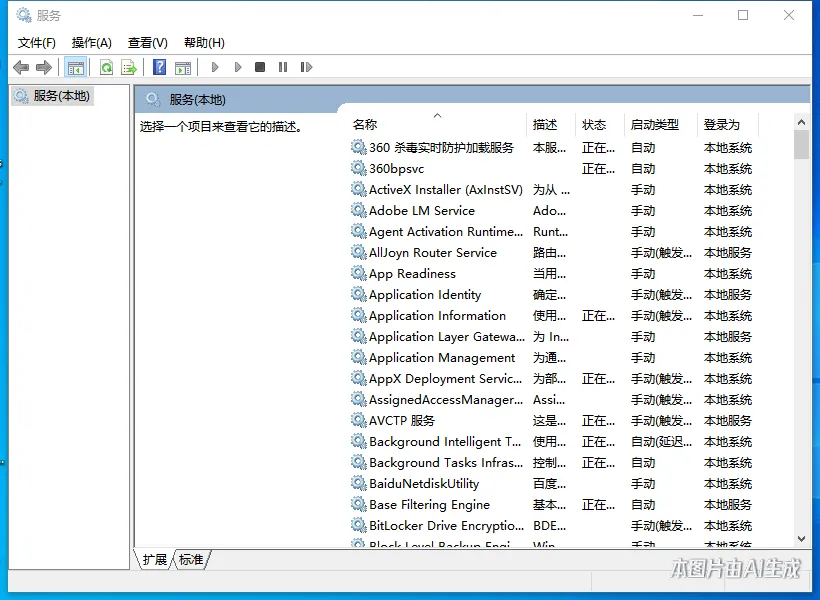Image resolution: width=820 pixels, height=600 pixels.
Task: Switch to the 扩展 tab
Action: 153,560
